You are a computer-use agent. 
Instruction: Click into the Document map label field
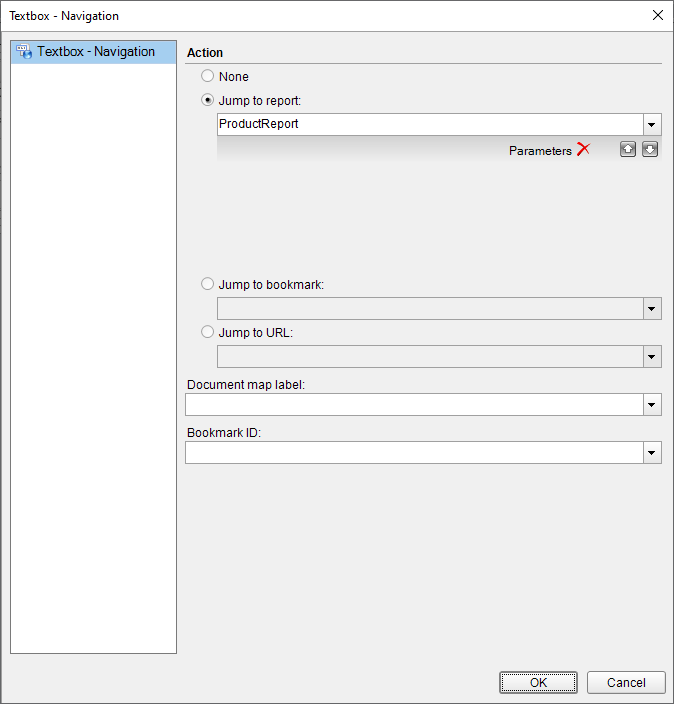point(414,405)
